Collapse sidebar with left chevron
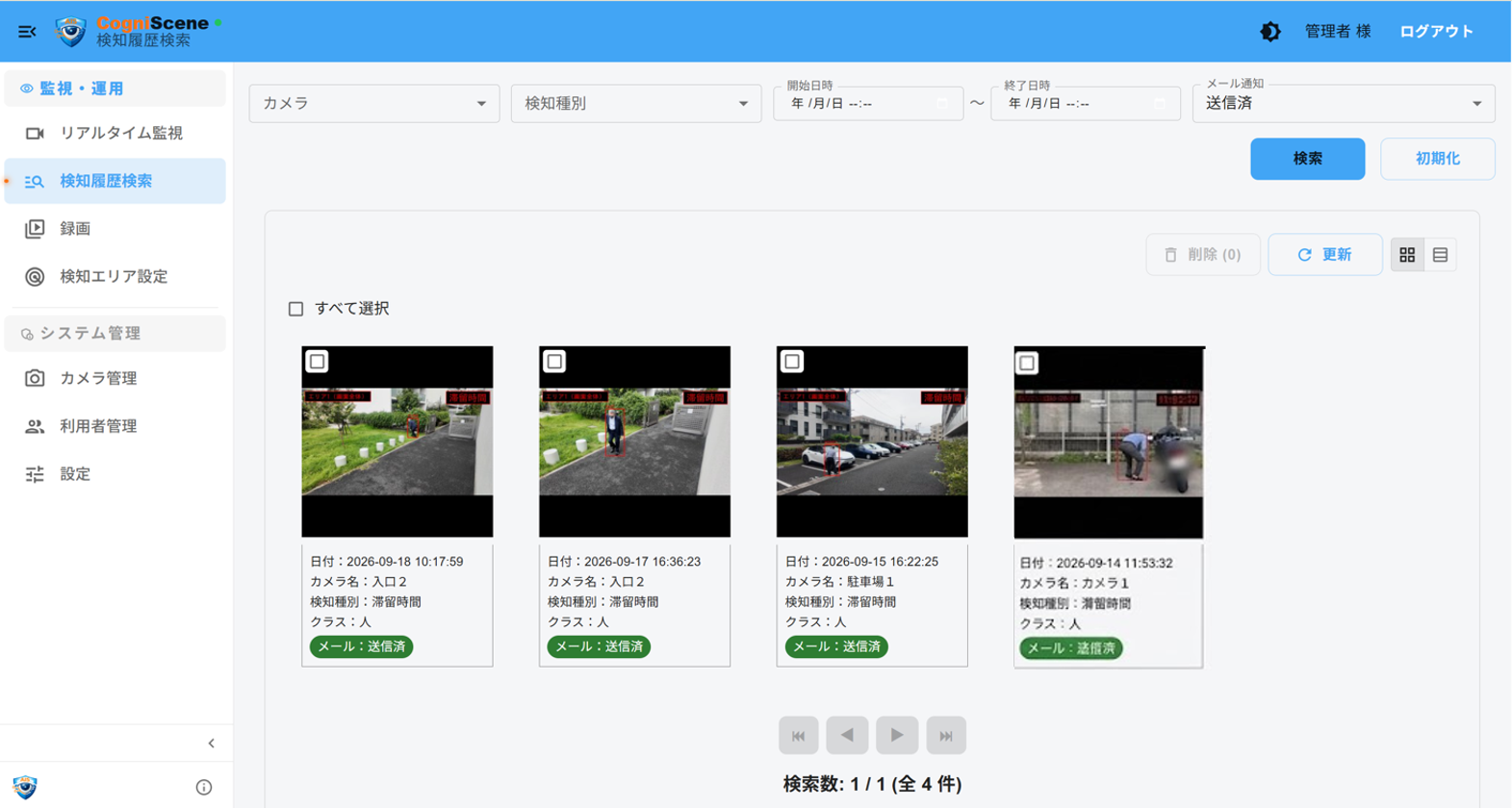Image resolution: width=1512 pixels, height=808 pixels. coord(212,743)
